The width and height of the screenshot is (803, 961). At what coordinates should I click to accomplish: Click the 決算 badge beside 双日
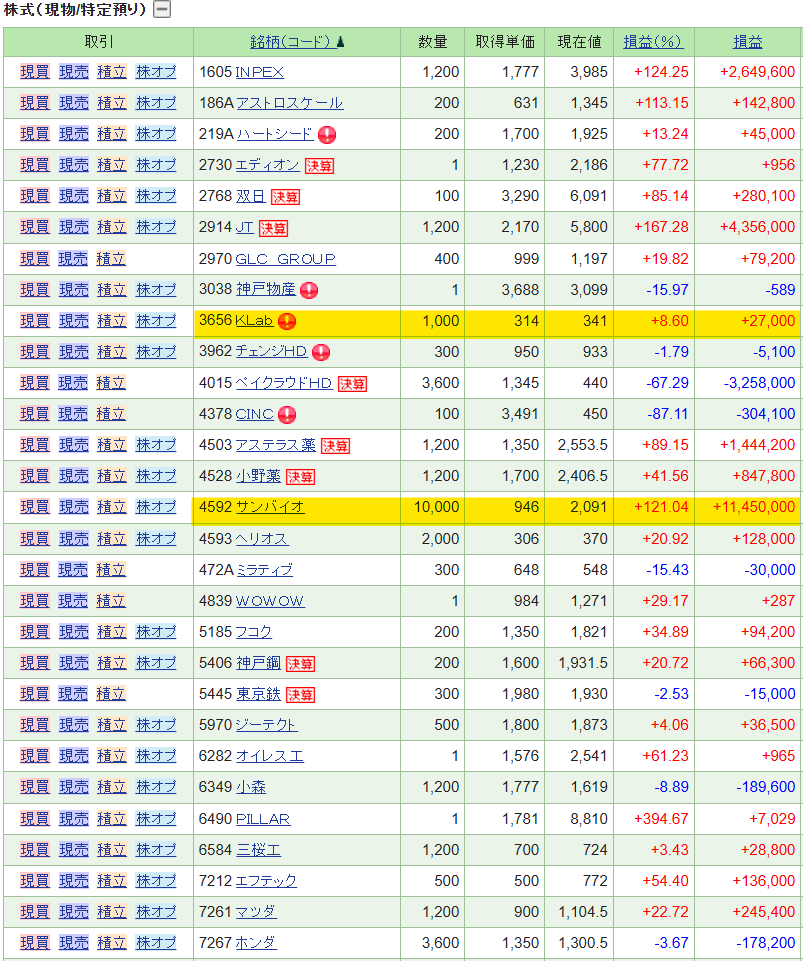[285, 197]
